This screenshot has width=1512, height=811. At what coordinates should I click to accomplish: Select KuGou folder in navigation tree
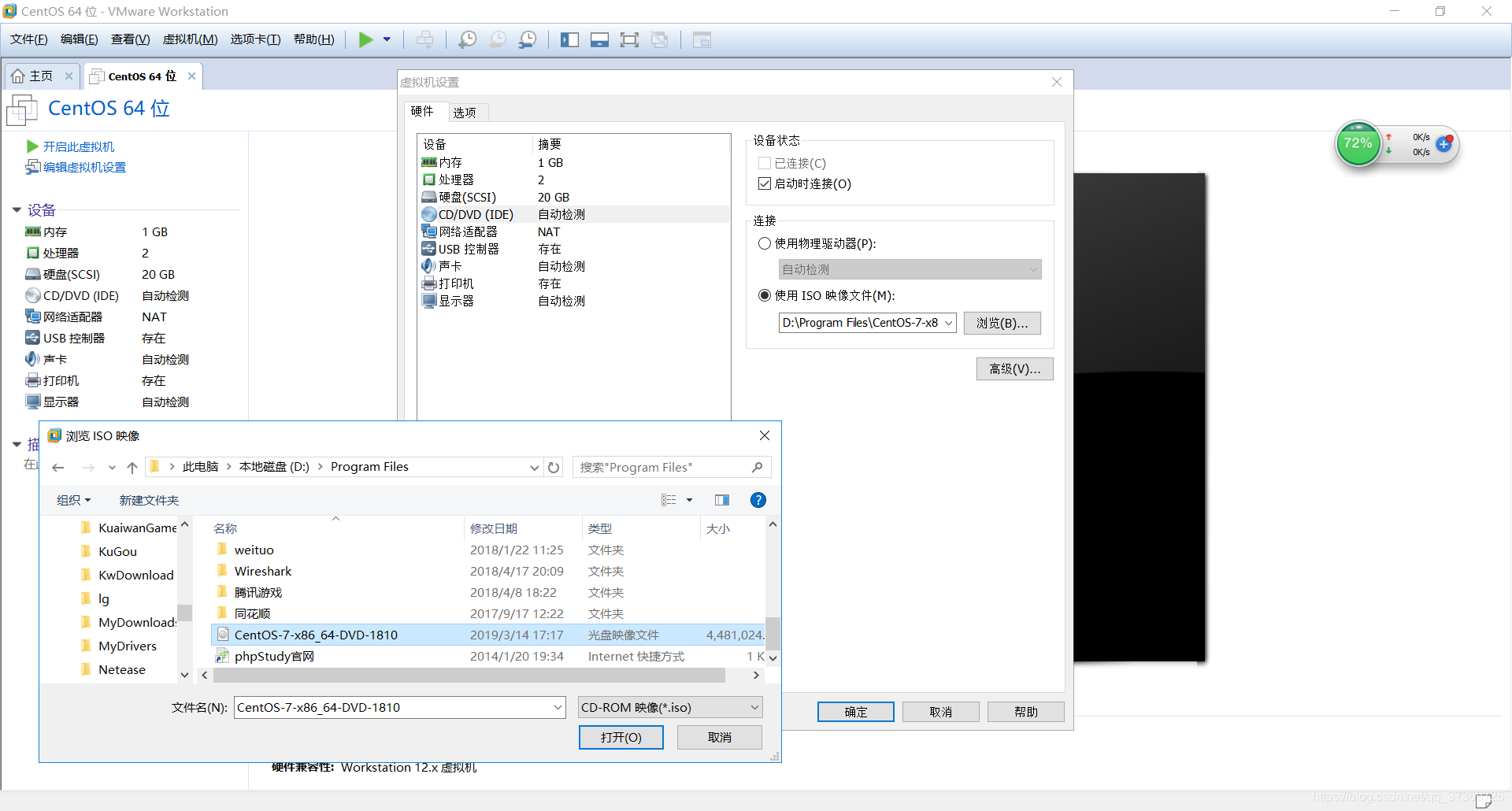[x=117, y=551]
